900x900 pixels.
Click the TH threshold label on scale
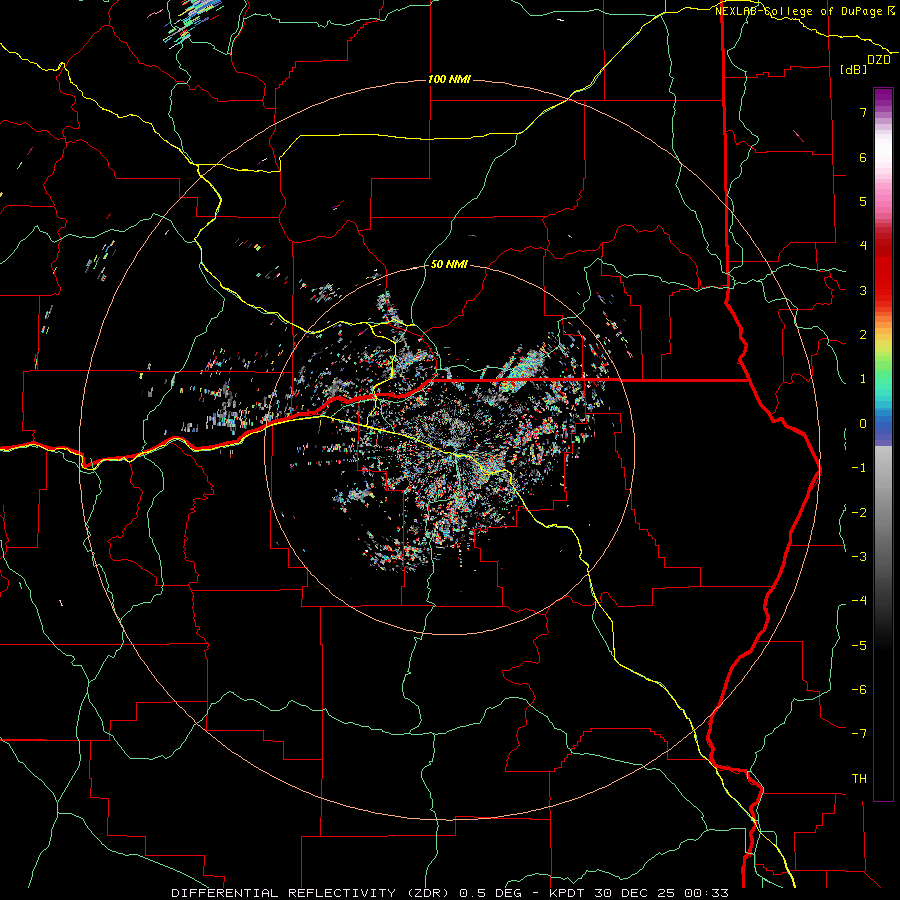pyautogui.click(x=859, y=778)
